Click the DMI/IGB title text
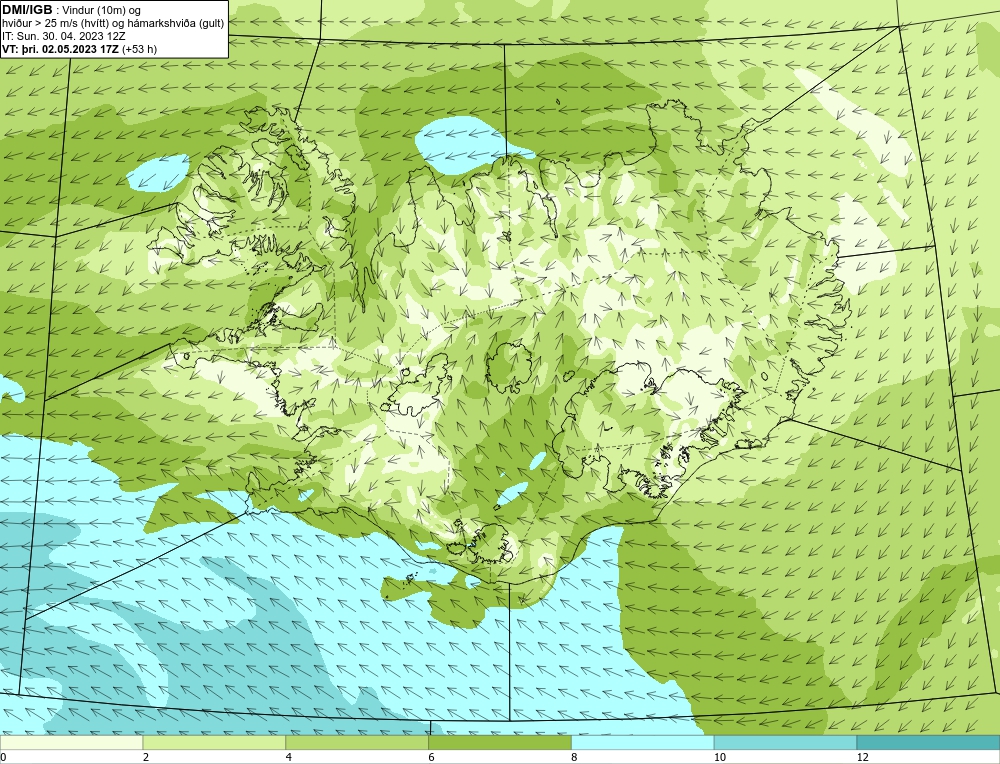1000x764 pixels. 27,10
